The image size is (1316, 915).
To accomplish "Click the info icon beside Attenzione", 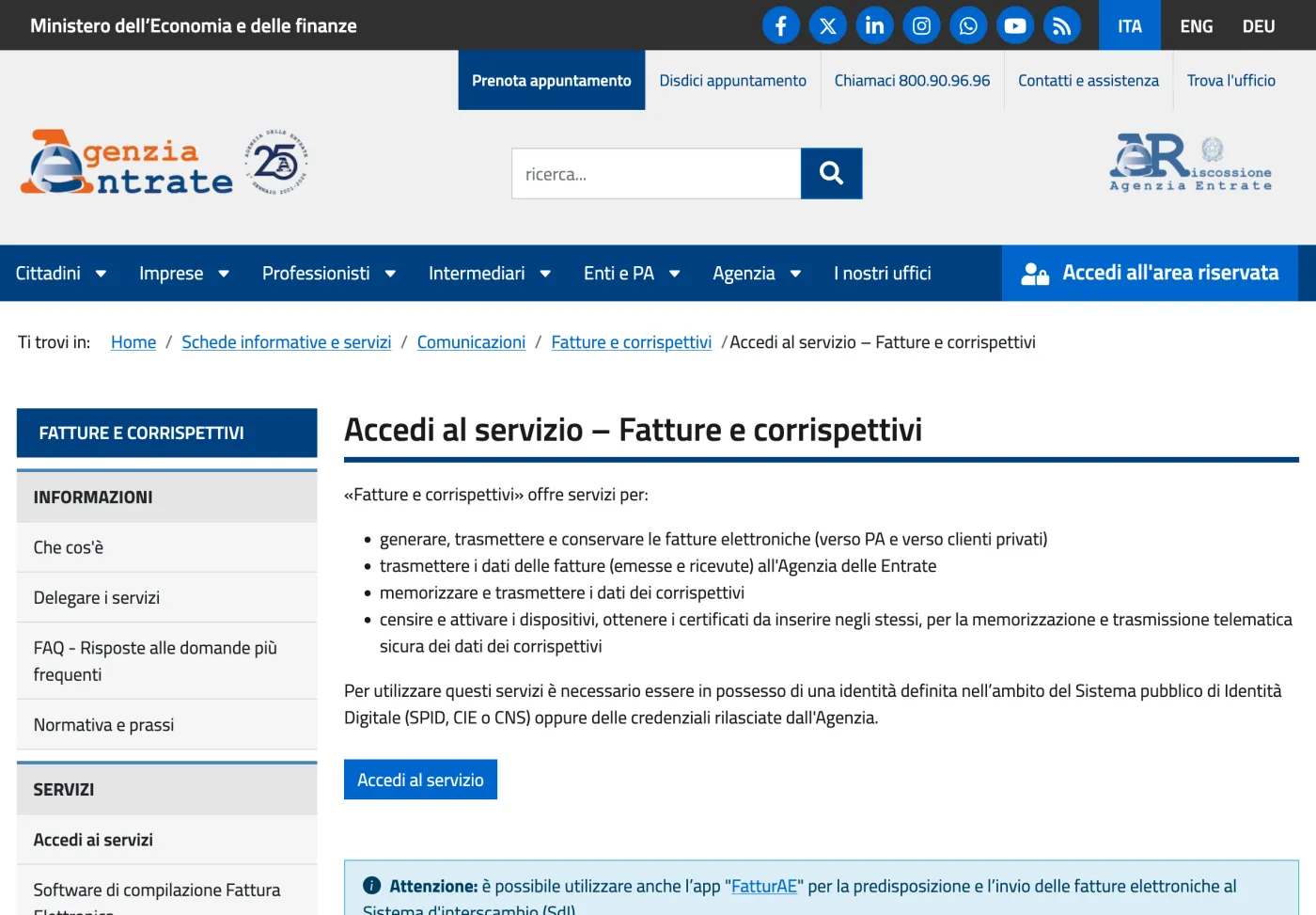I will (x=371, y=886).
